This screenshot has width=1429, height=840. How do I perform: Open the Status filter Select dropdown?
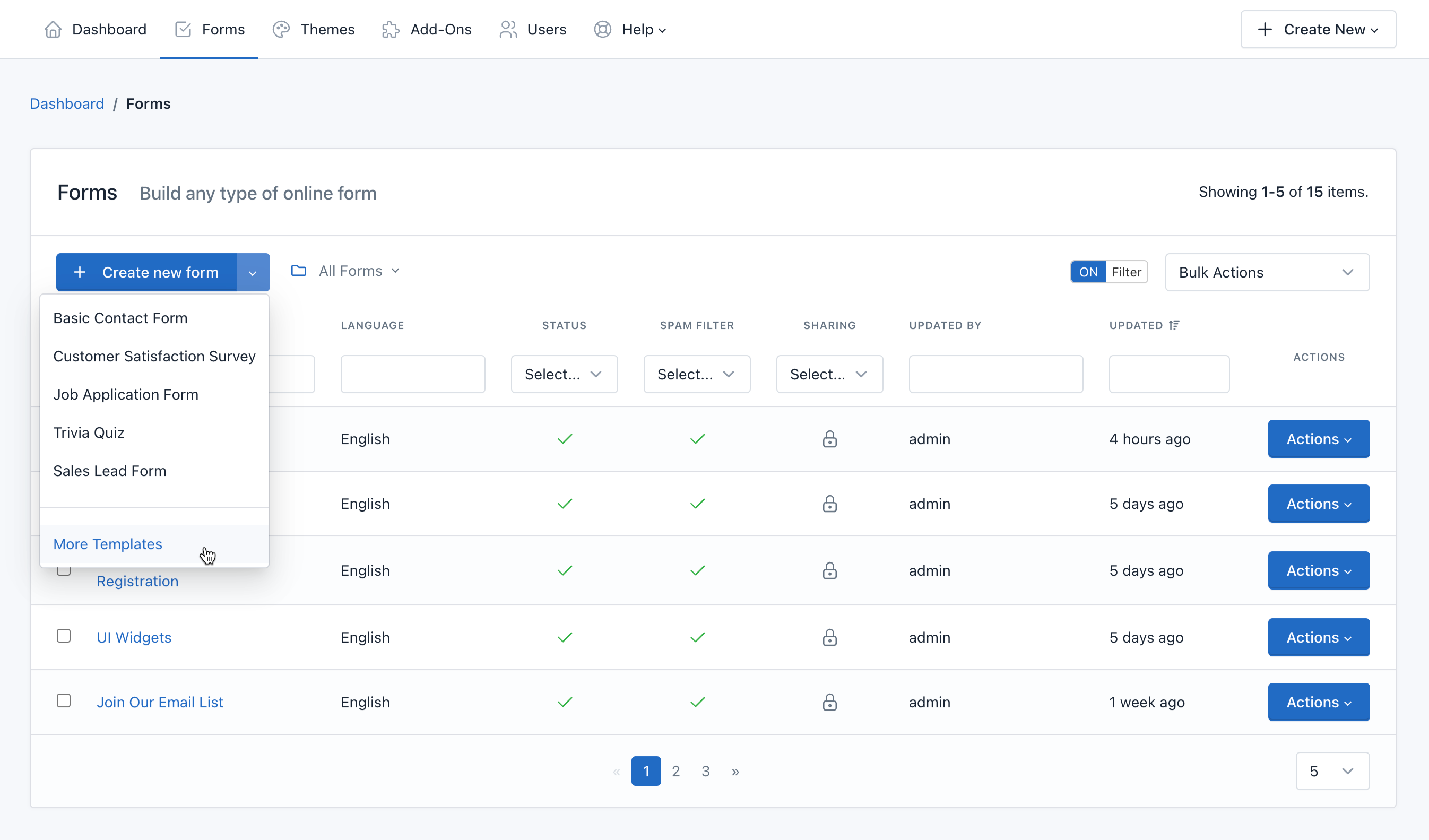564,373
